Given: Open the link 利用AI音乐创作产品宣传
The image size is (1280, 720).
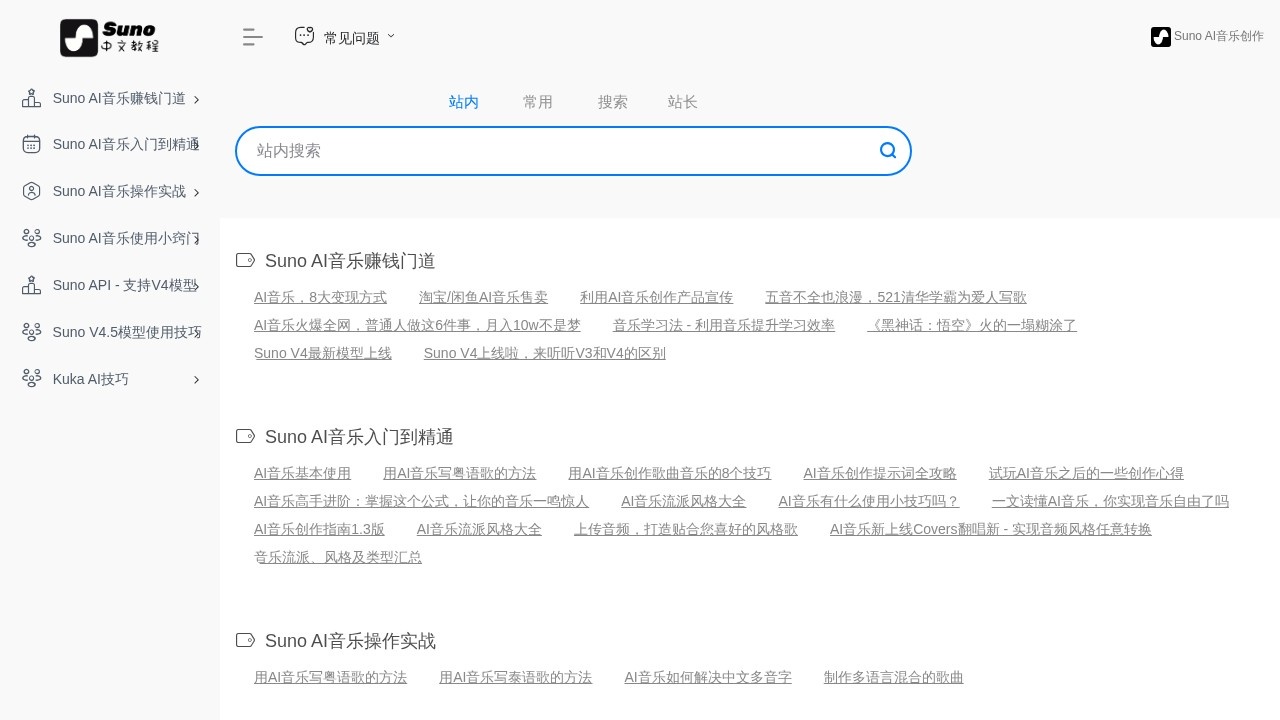Looking at the screenshot, I should click(656, 297).
